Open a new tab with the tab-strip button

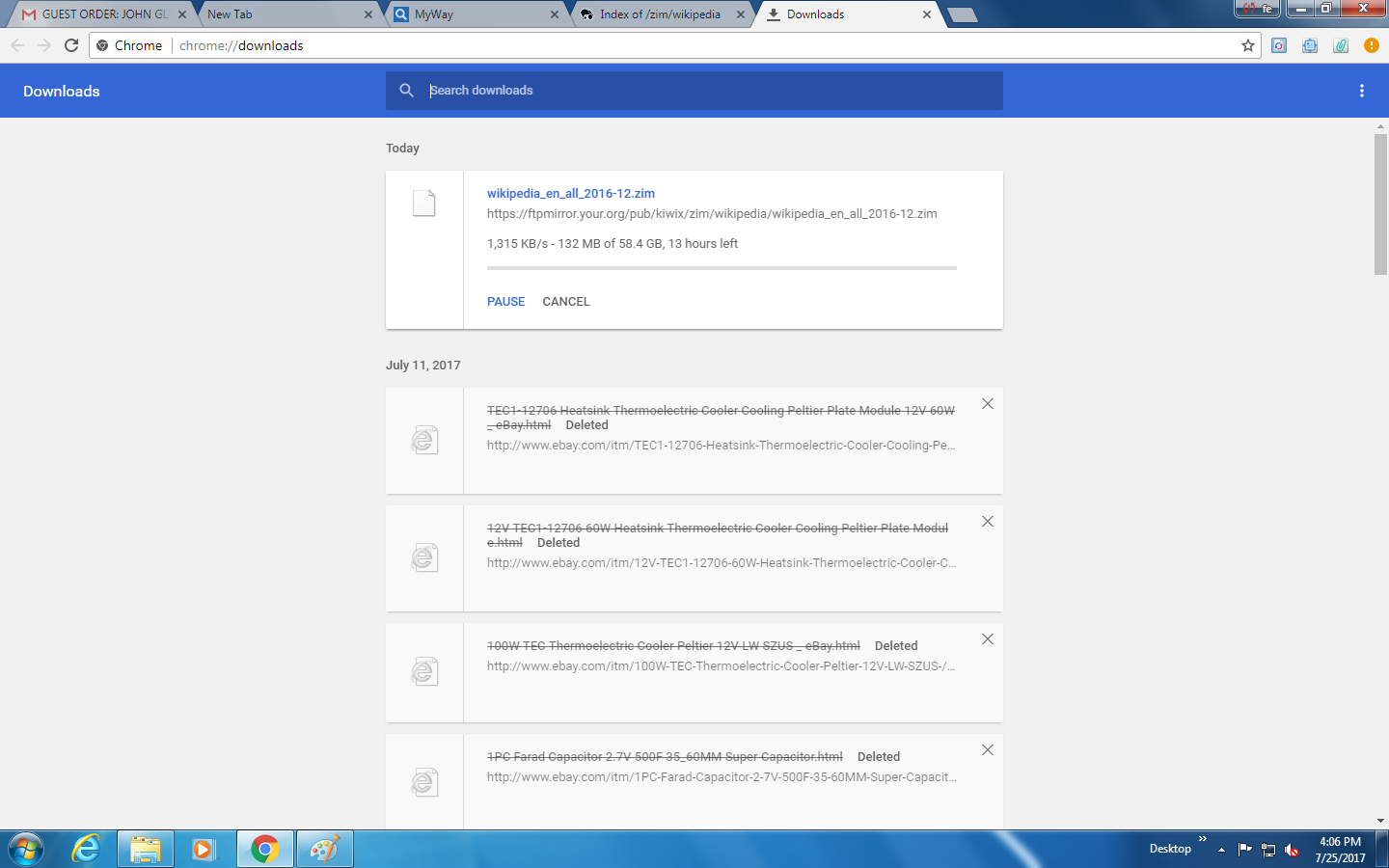(963, 14)
